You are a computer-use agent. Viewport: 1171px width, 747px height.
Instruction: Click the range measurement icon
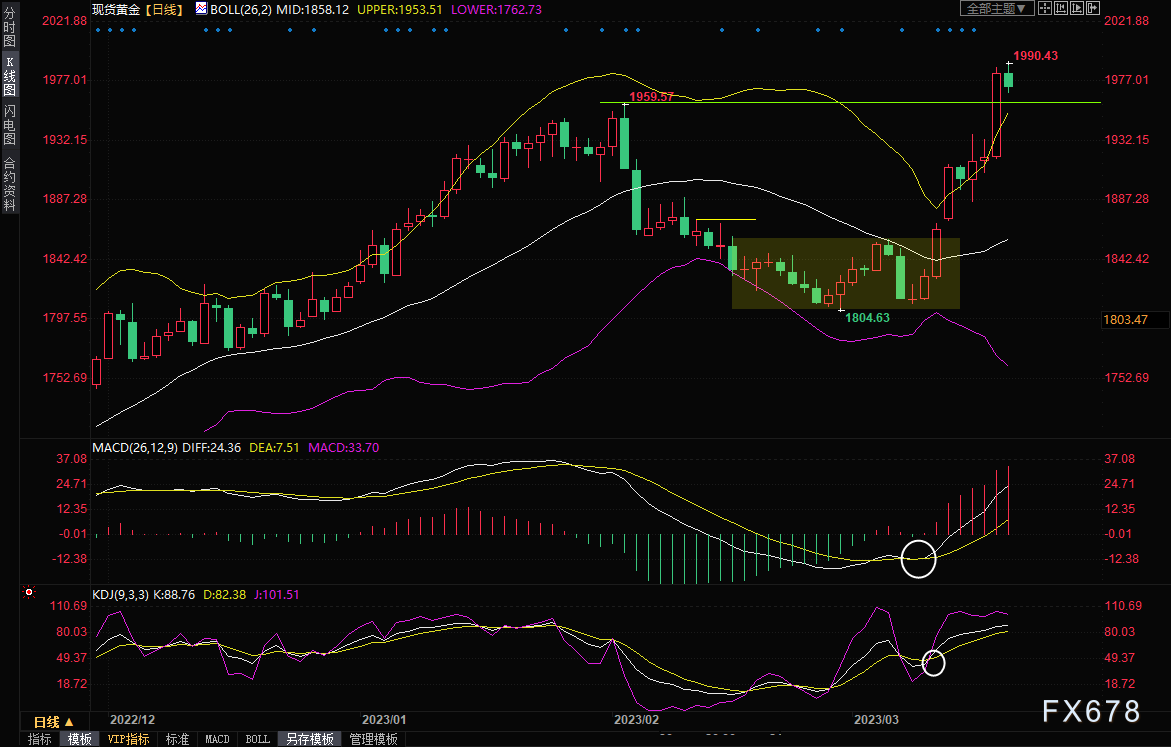[x=1060, y=8]
